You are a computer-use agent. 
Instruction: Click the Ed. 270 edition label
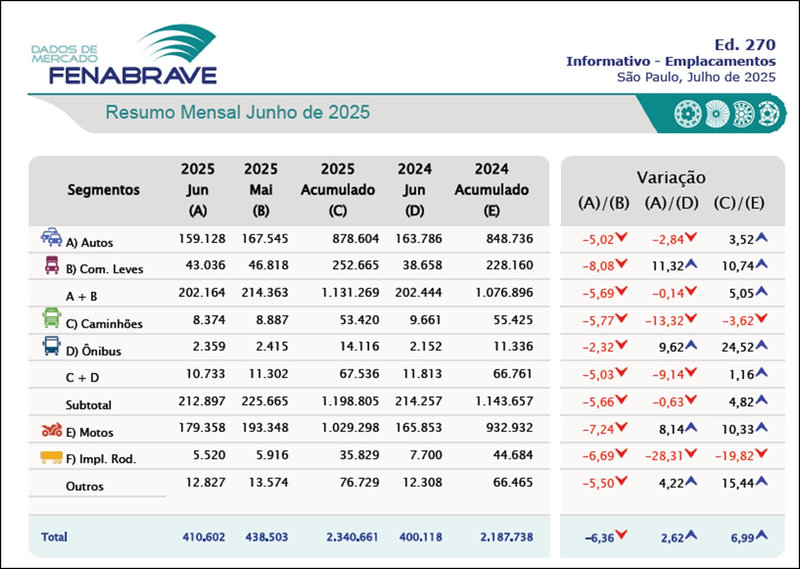point(745,44)
